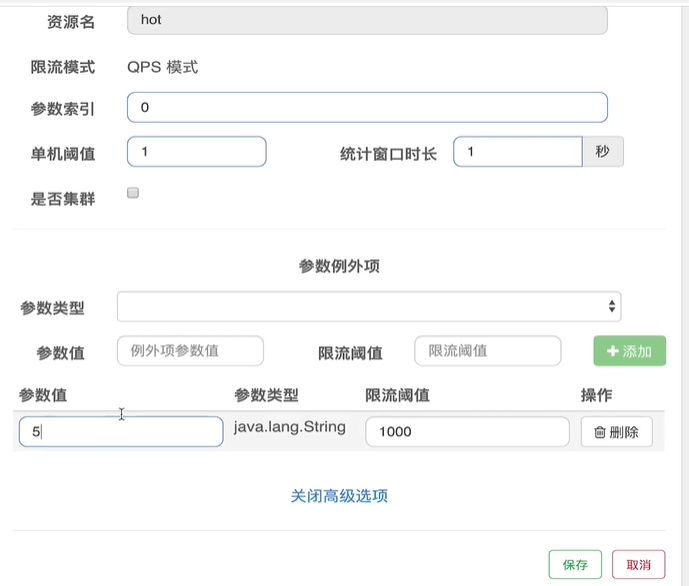Click the QPS 模式 text
Screen dimensions: 689x586
pos(163,67)
